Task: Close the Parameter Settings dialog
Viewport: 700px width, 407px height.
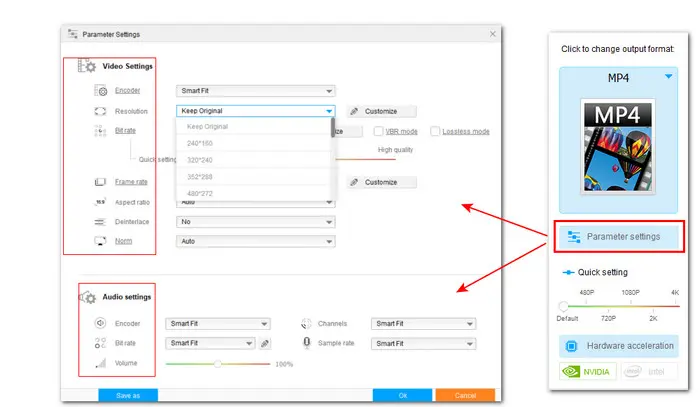Action: [x=492, y=34]
